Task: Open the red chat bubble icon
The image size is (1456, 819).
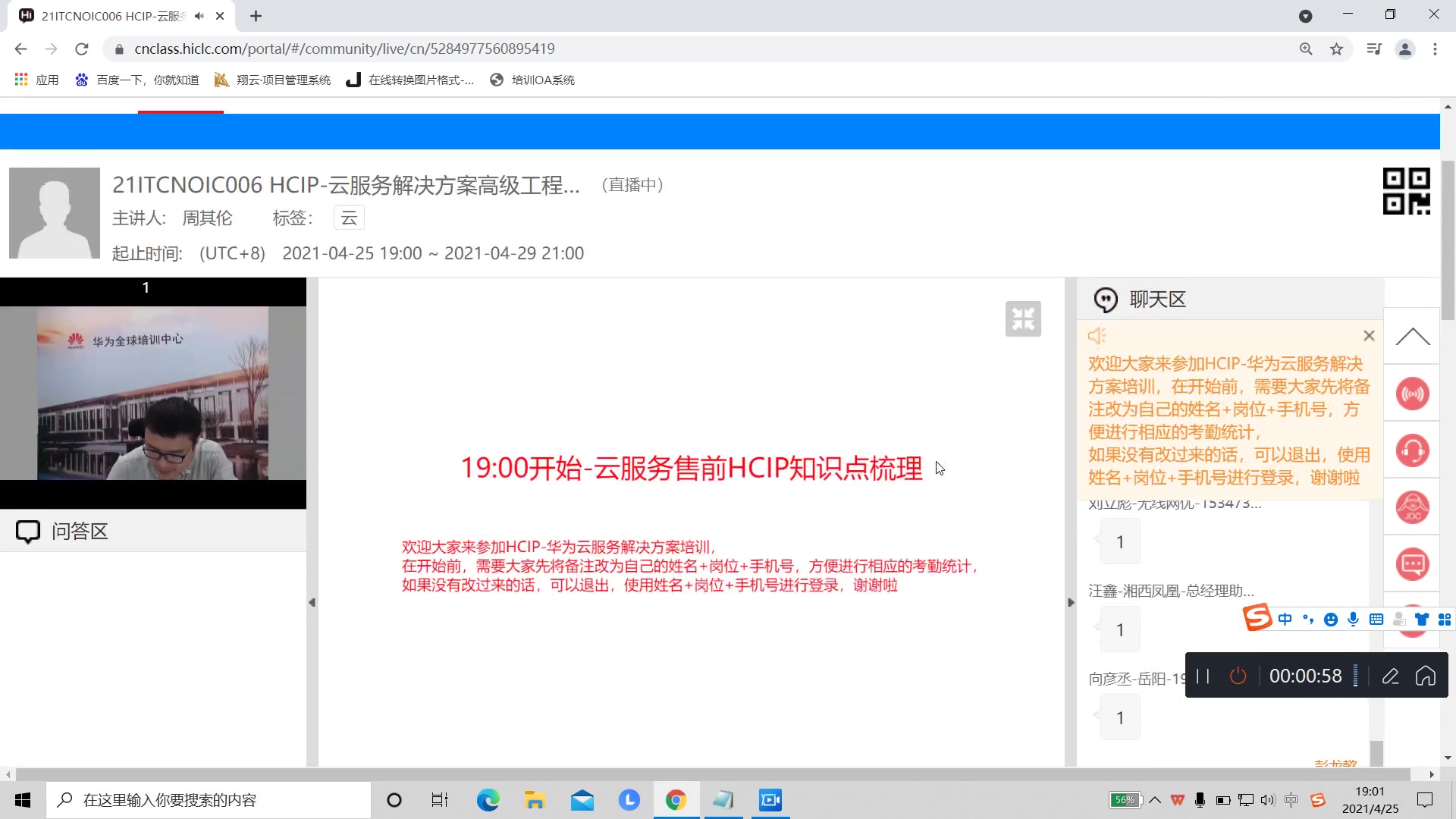Action: point(1413,564)
